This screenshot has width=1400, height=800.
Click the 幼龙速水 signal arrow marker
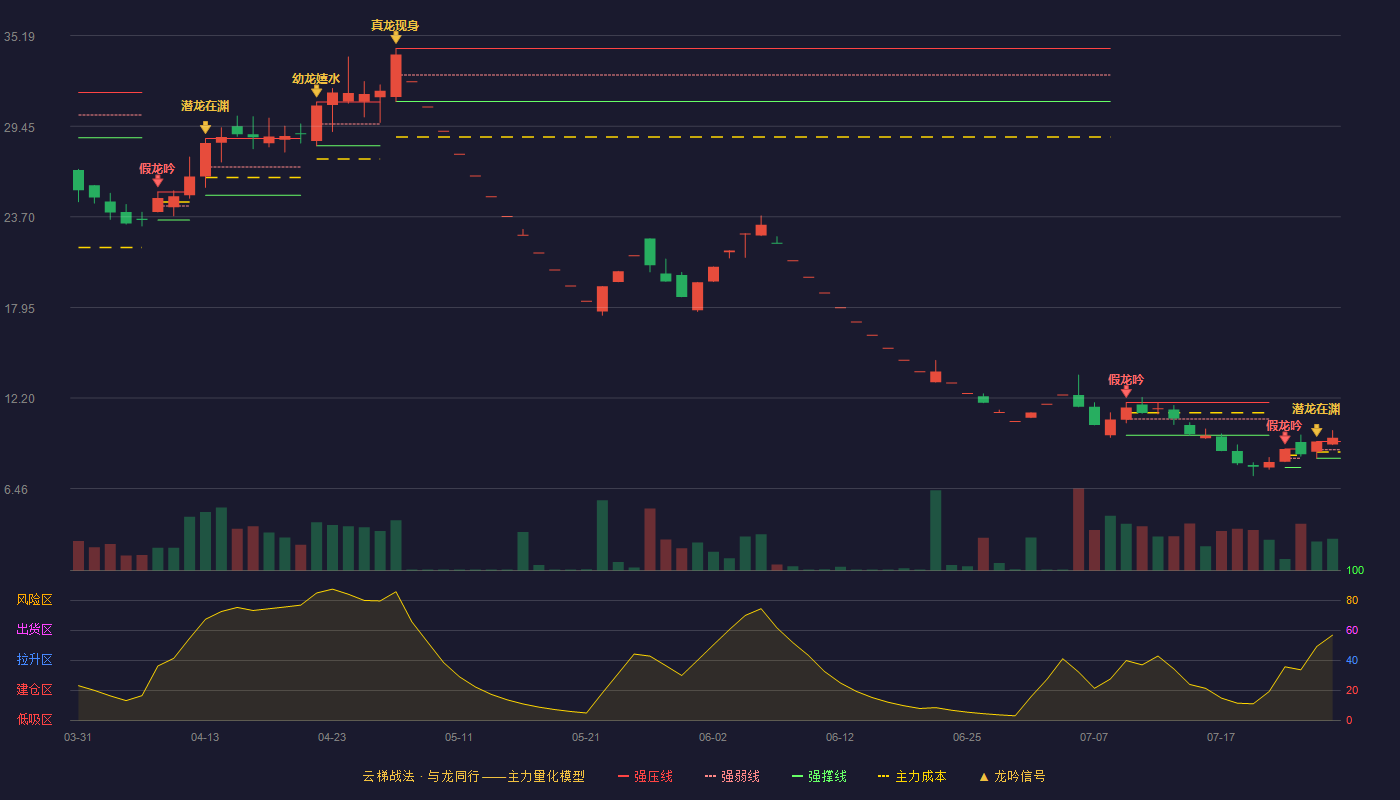point(317,91)
